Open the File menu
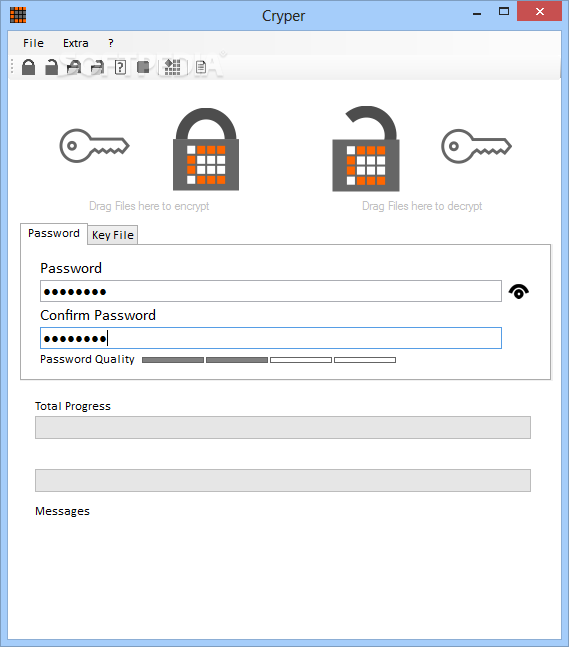The height and width of the screenshot is (647, 569). [33, 43]
